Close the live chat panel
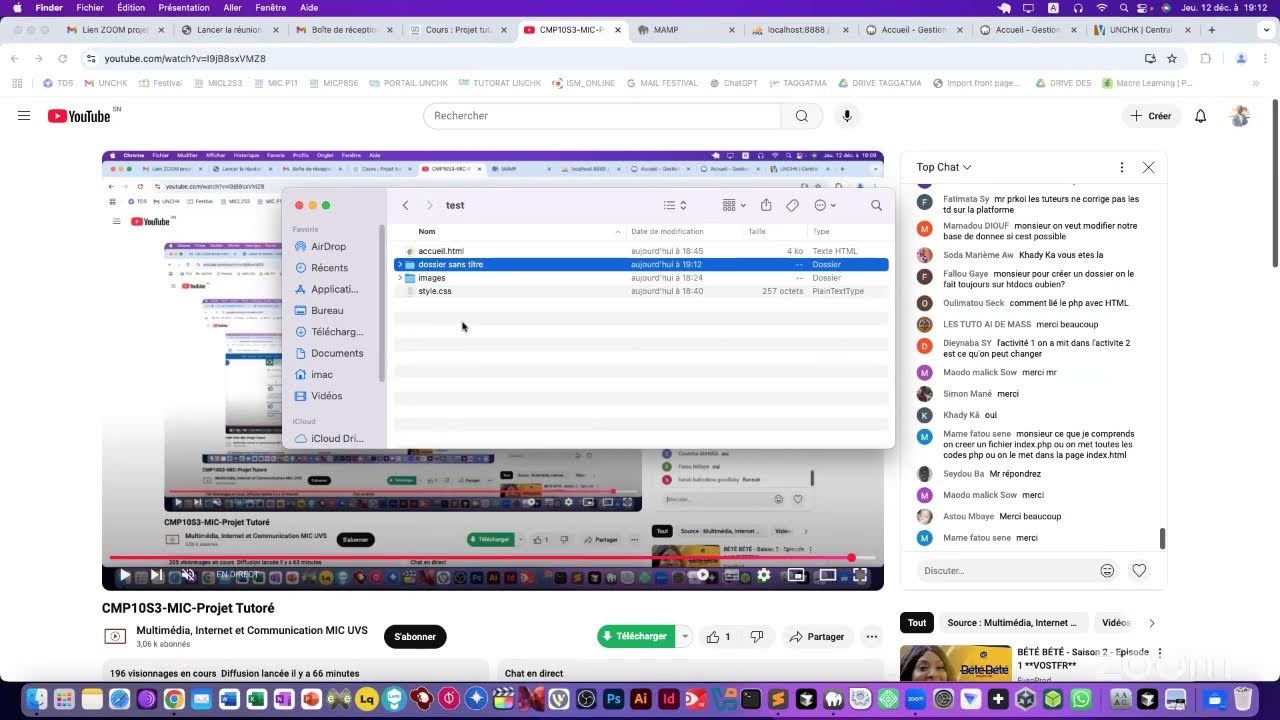Image resolution: width=1280 pixels, height=720 pixels. (x=1148, y=167)
